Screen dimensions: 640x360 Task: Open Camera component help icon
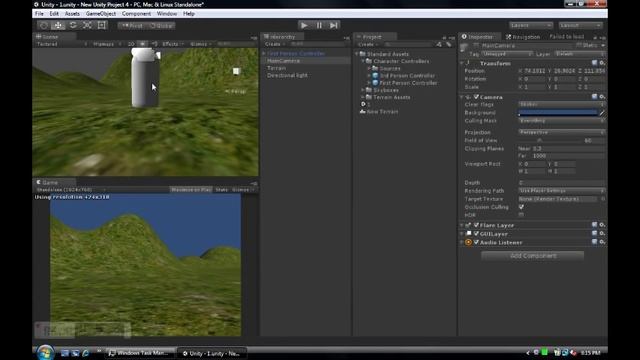pyautogui.click(x=595, y=97)
